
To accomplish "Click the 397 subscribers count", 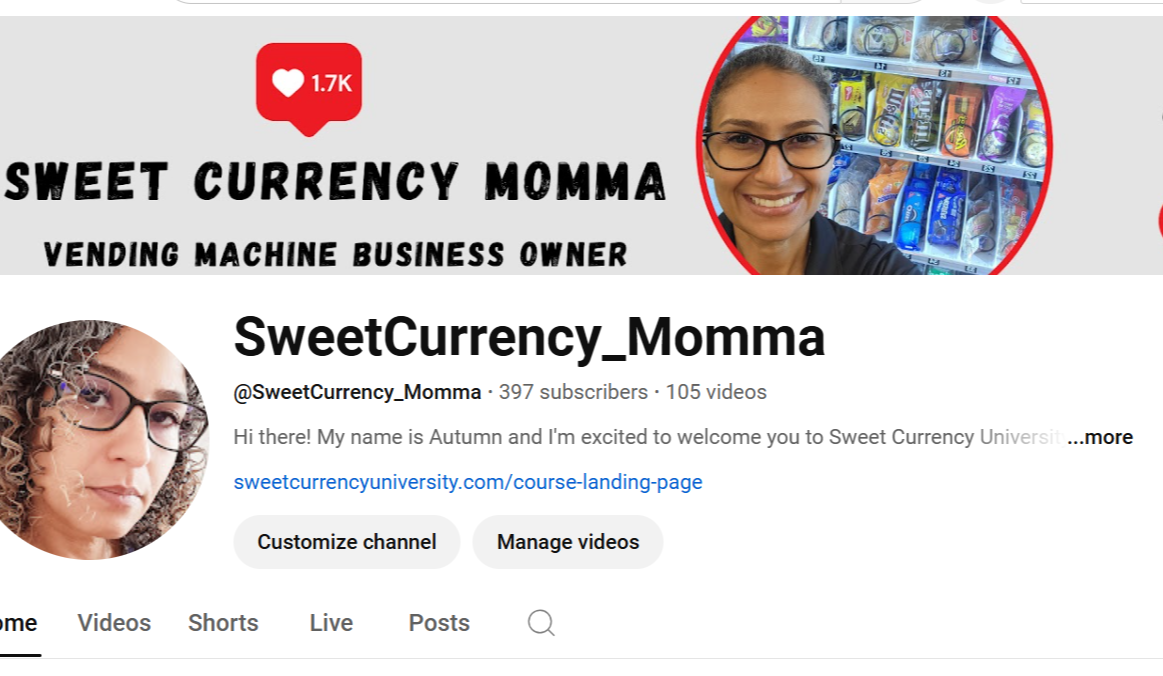I will tap(573, 392).
